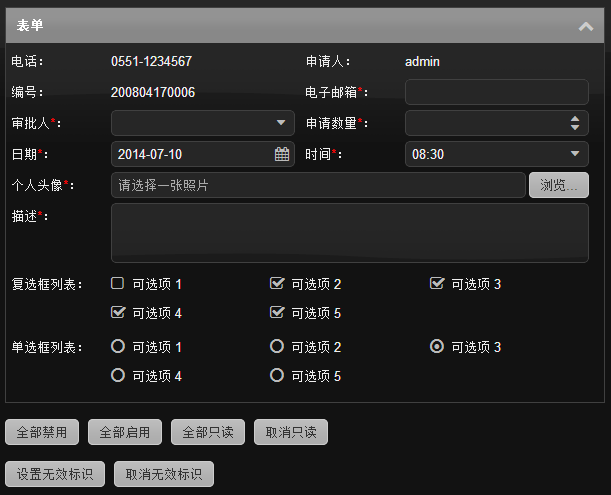Select radio button 可选项 1
611x495 pixels.
[118, 346]
